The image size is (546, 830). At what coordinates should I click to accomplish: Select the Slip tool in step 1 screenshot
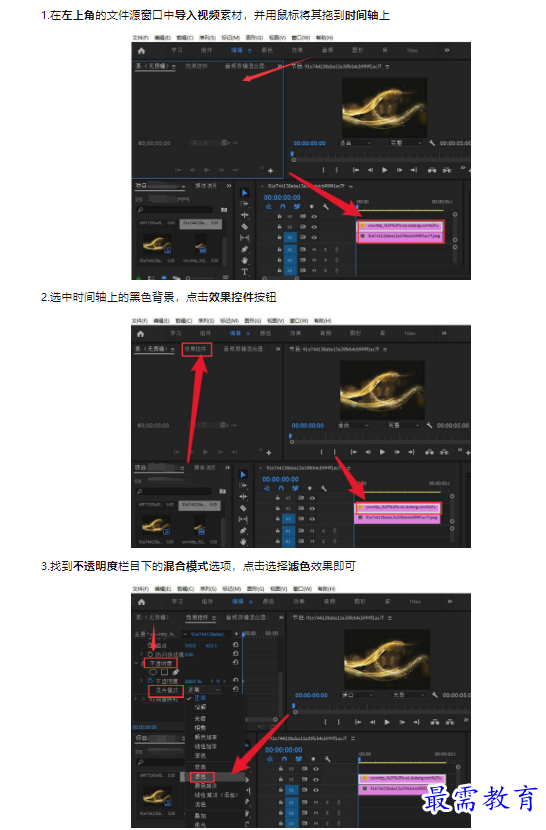245,238
